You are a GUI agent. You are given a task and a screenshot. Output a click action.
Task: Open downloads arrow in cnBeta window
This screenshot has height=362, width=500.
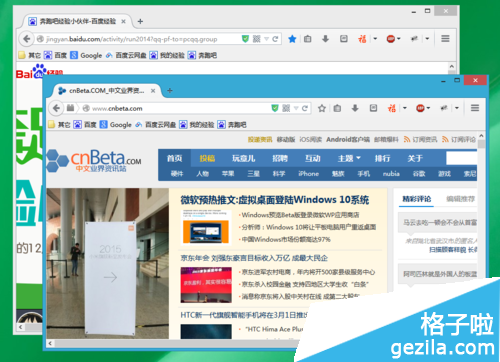coord(355,108)
